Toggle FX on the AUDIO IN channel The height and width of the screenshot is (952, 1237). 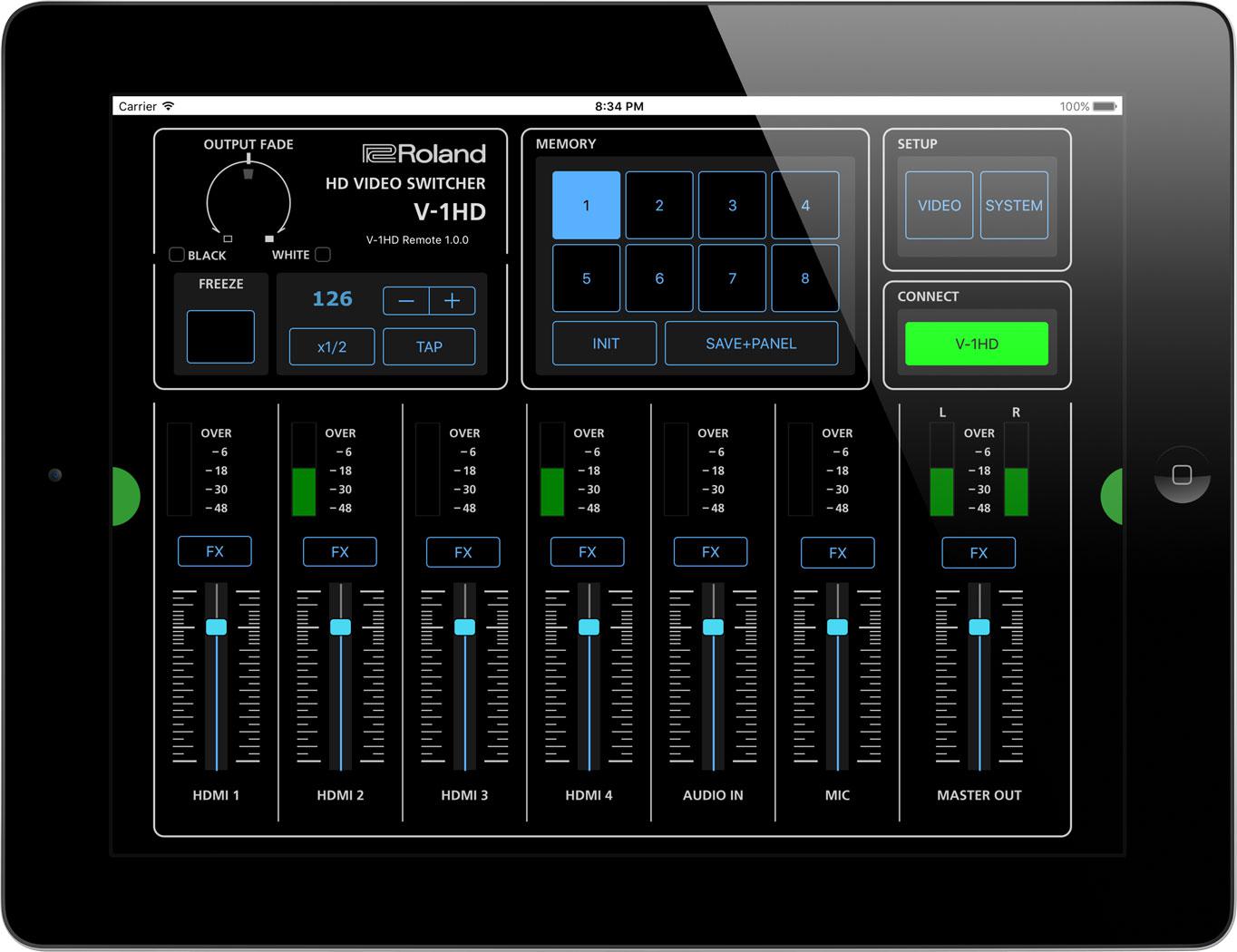[x=711, y=552]
